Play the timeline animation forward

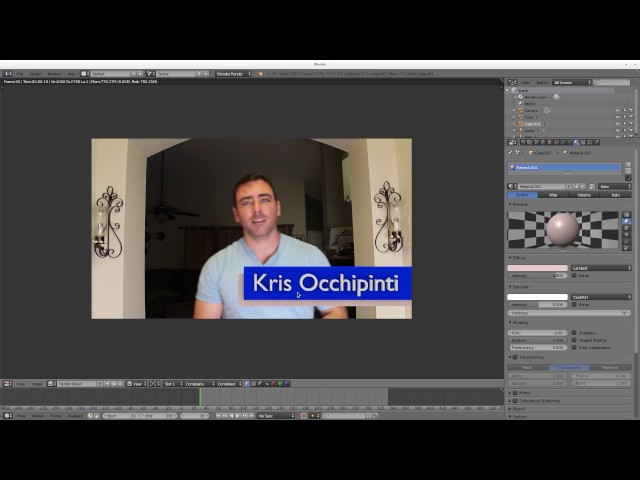(x=238, y=416)
